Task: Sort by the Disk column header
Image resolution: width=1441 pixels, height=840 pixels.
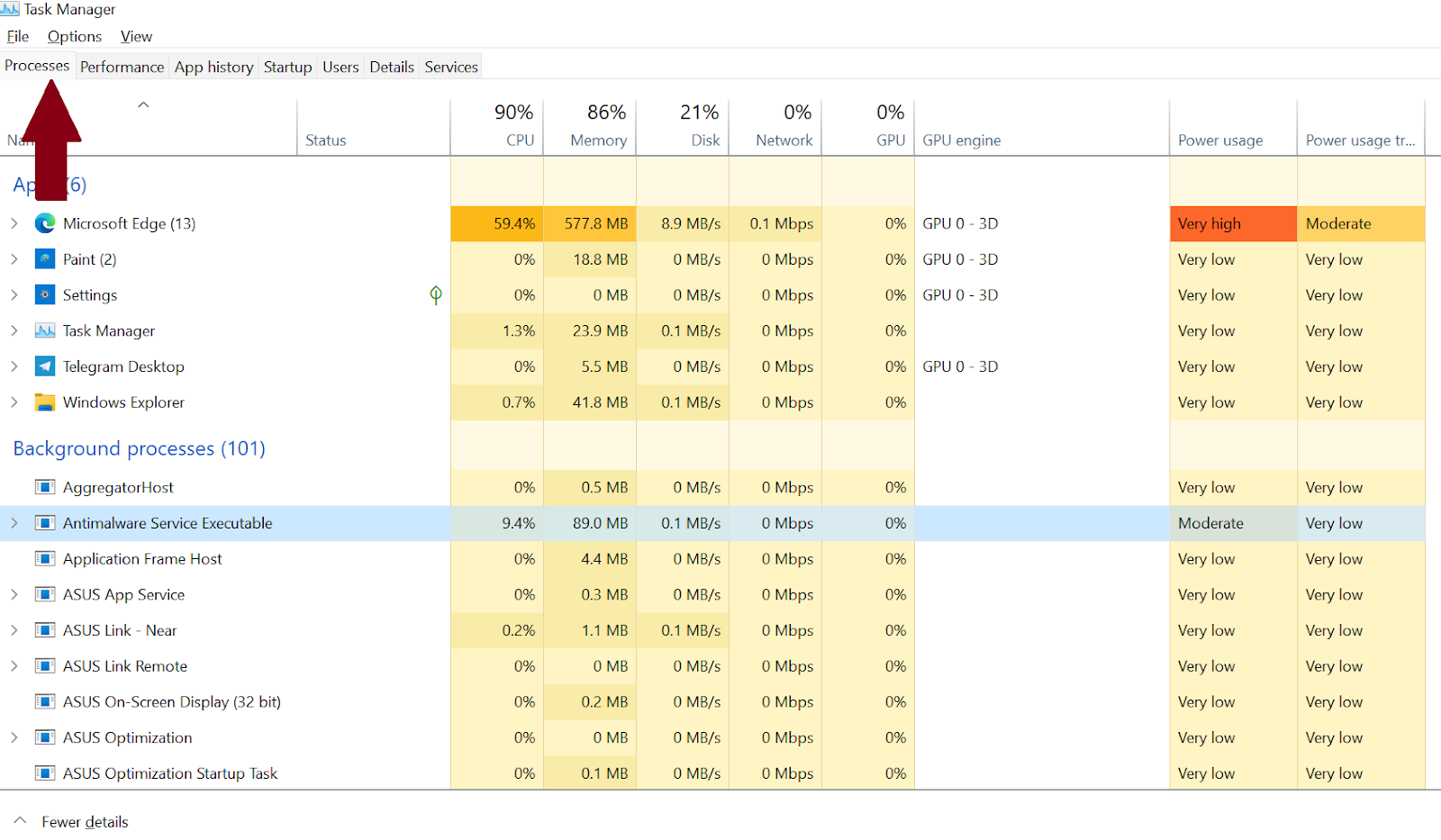Action: [x=683, y=126]
